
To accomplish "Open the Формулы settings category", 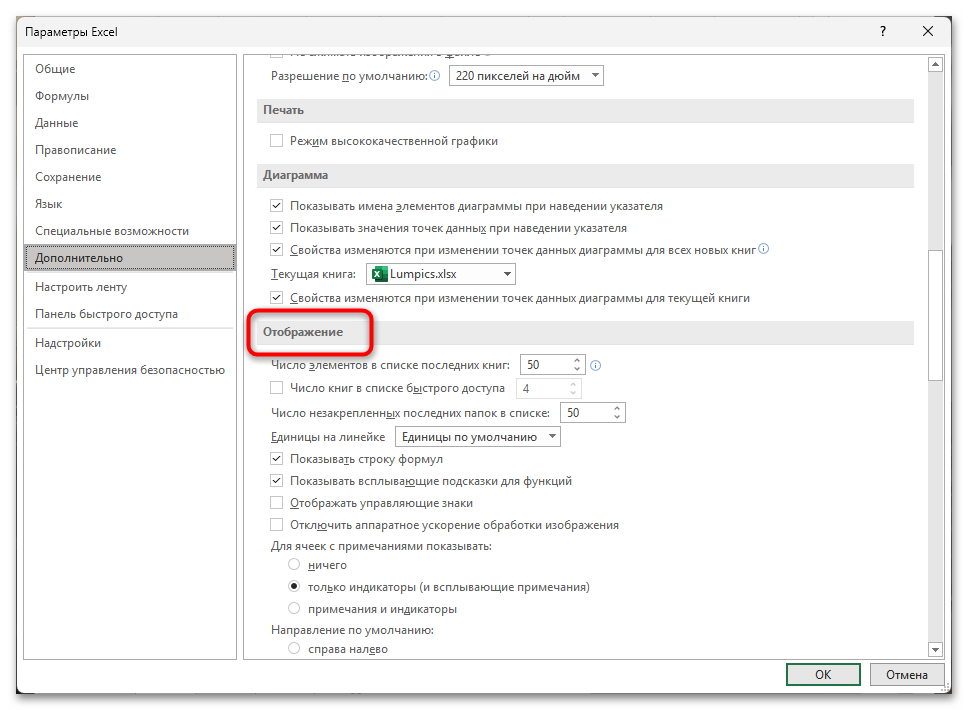I will pyautogui.click(x=62, y=96).
